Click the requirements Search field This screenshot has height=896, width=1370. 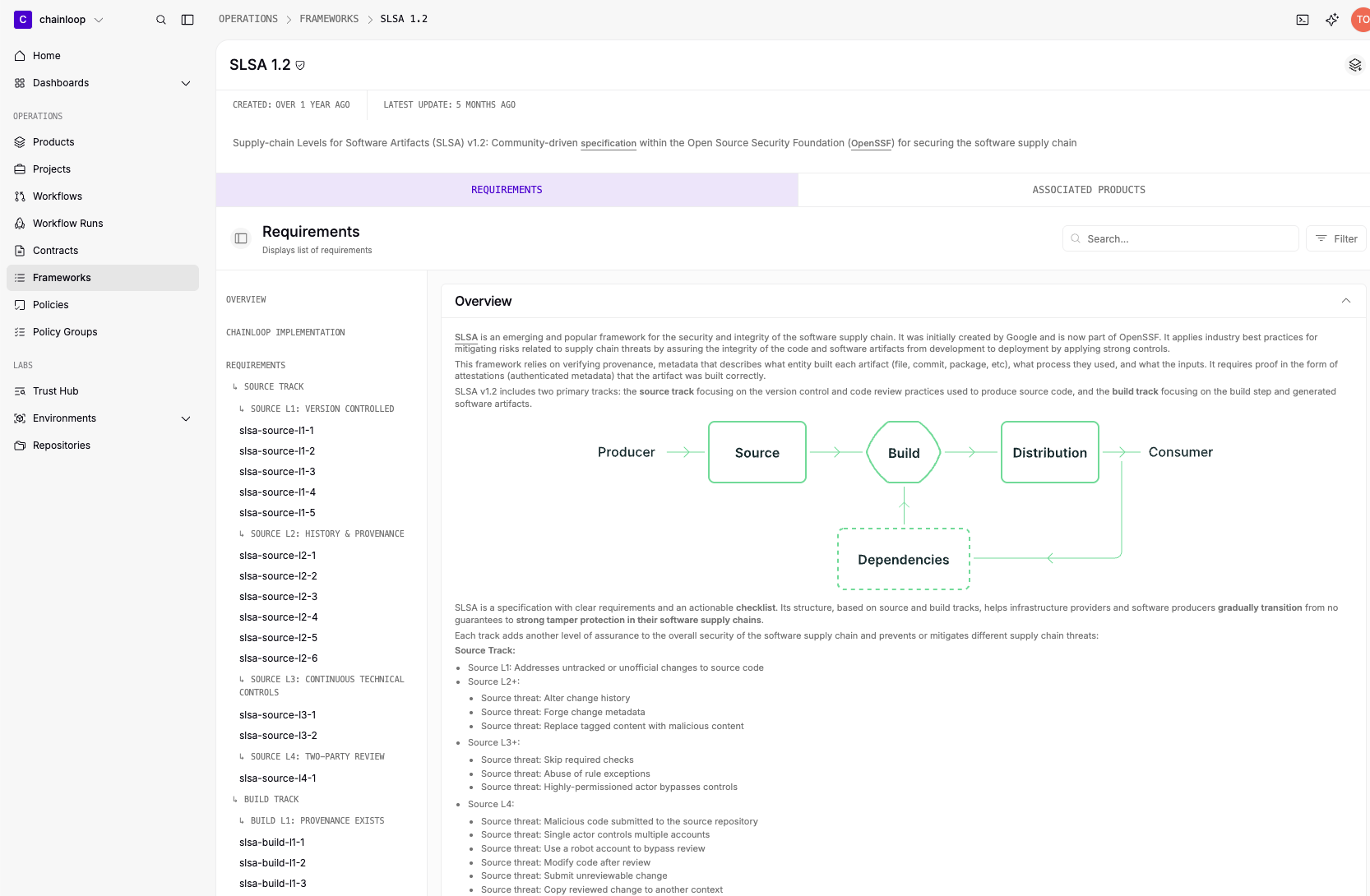[x=1181, y=238]
